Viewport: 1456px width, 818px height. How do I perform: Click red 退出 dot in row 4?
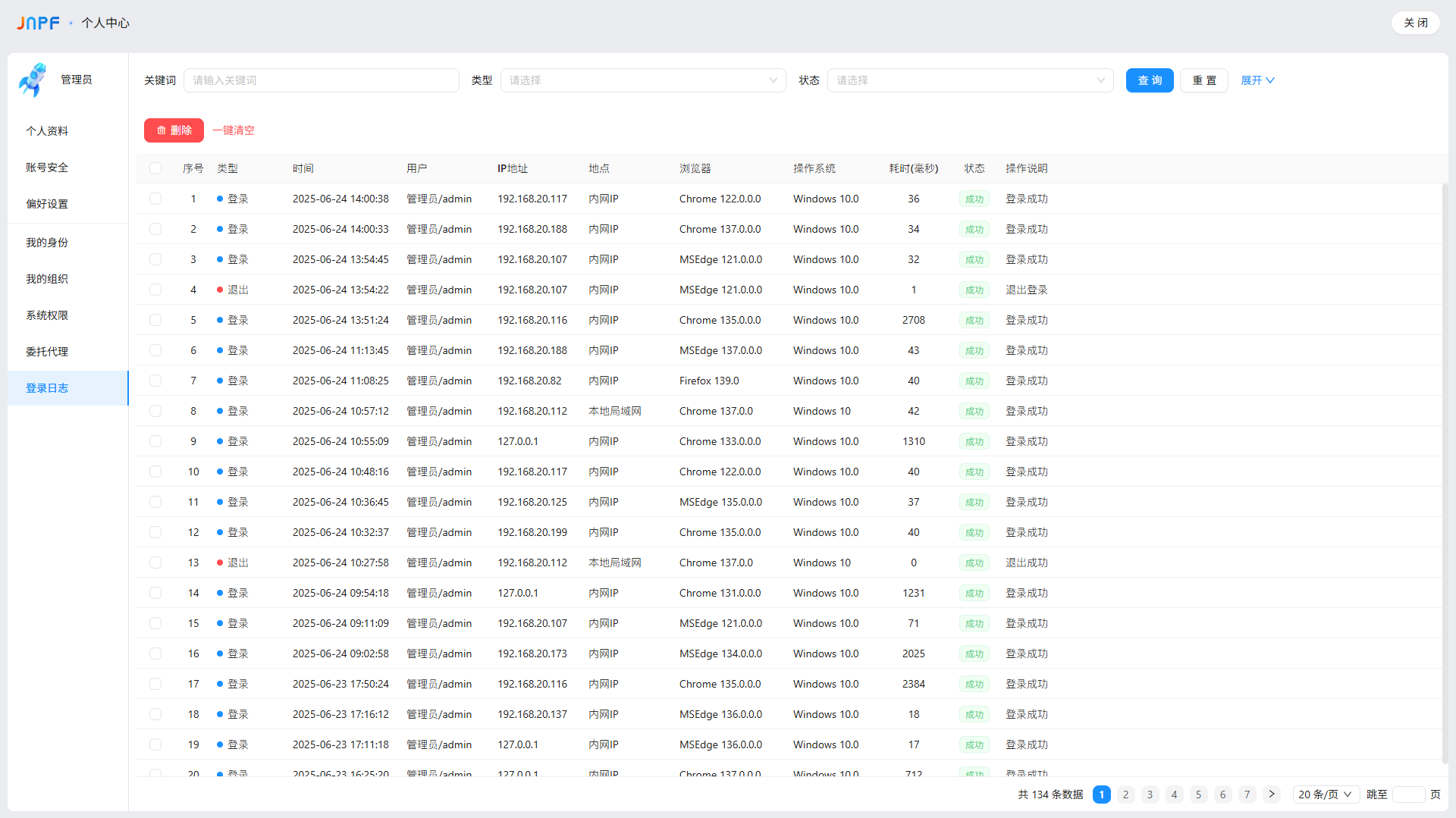[220, 290]
